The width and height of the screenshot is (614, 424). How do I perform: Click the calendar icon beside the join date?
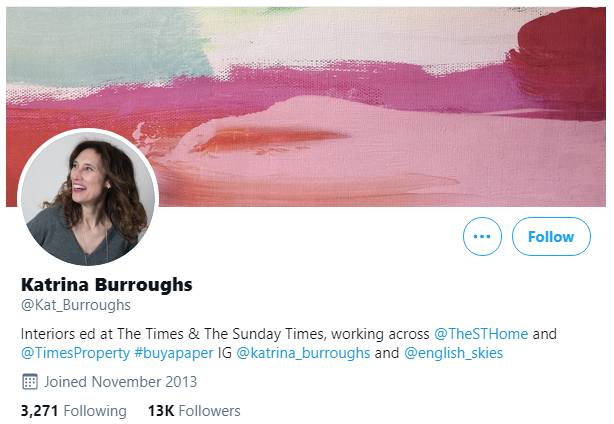[30, 382]
